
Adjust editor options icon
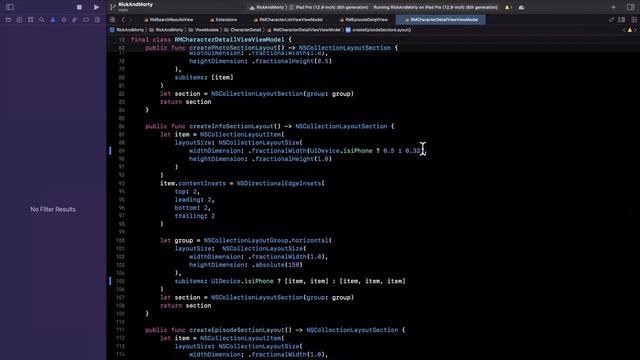(x=621, y=20)
